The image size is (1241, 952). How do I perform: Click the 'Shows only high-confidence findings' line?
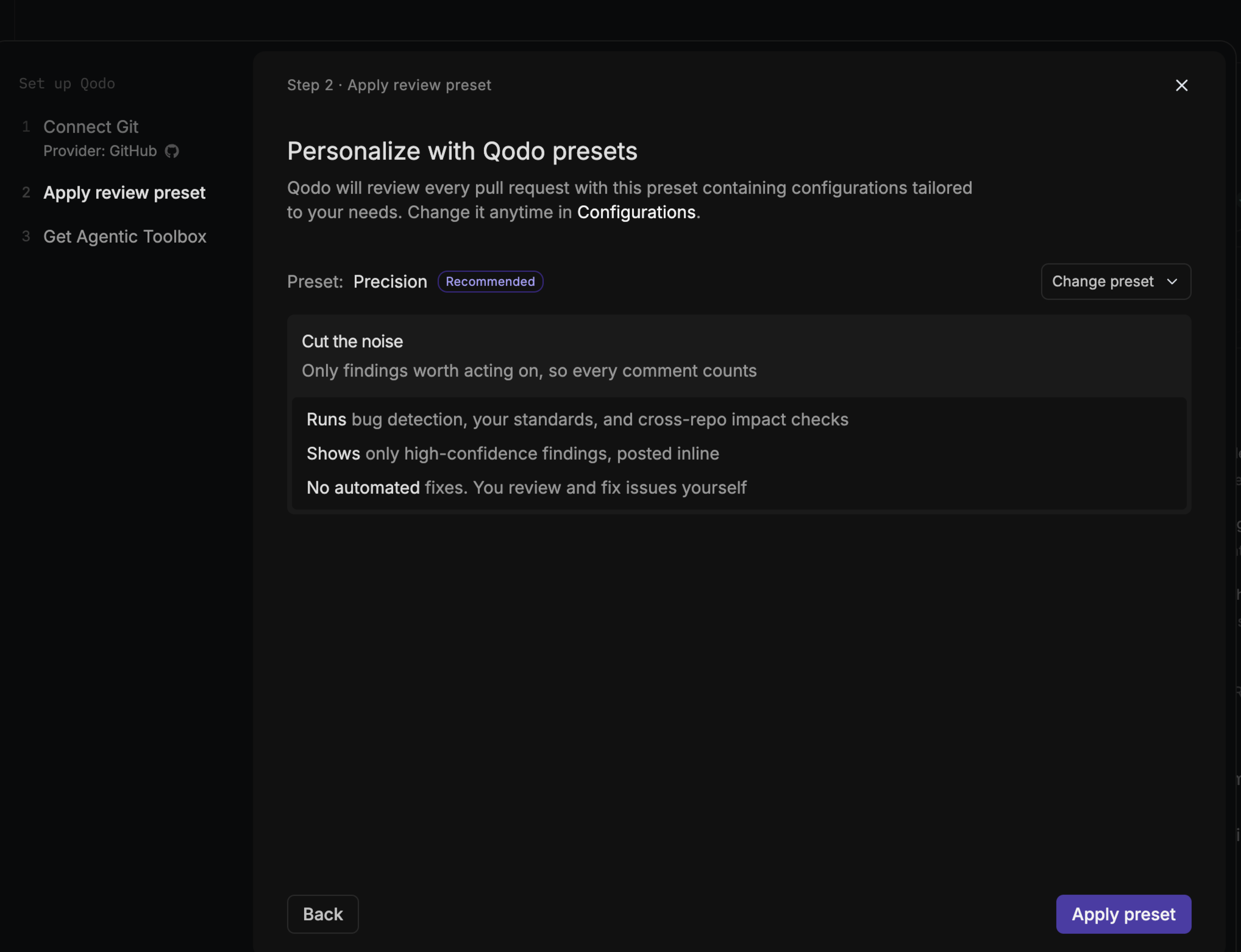pyautogui.click(x=512, y=453)
